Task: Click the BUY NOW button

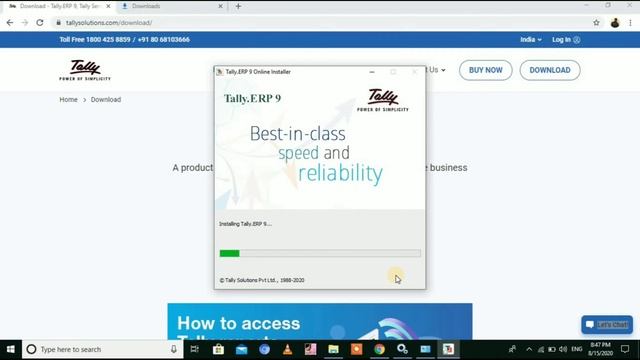Action: point(485,70)
